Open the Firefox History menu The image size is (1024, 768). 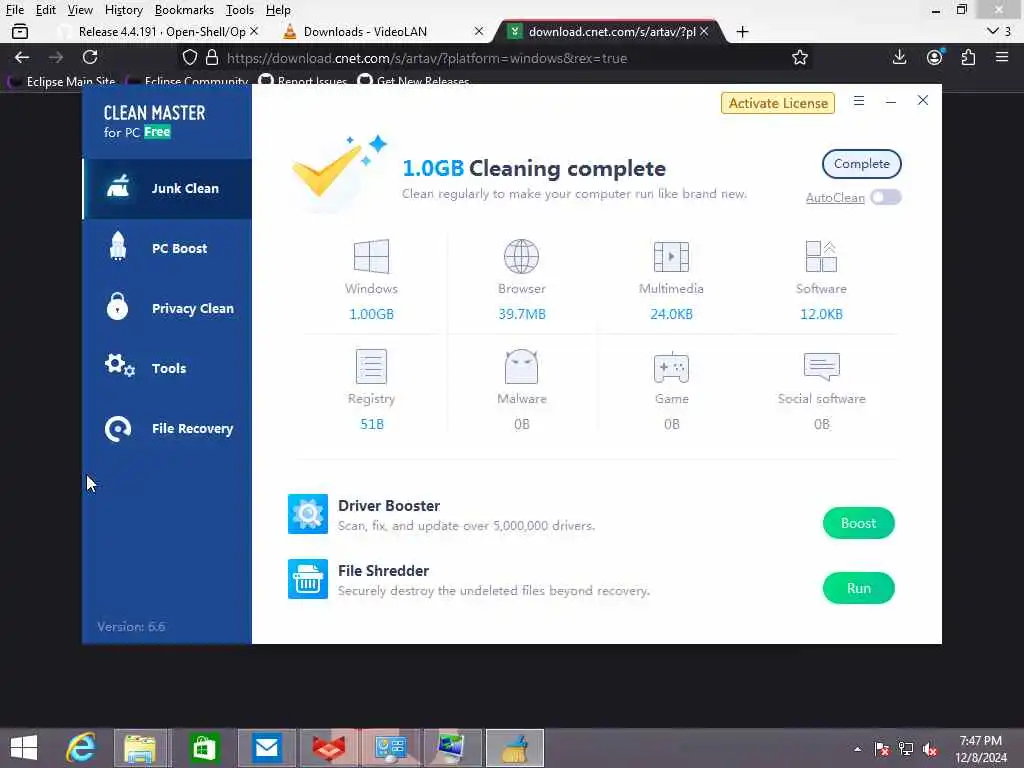(123, 10)
